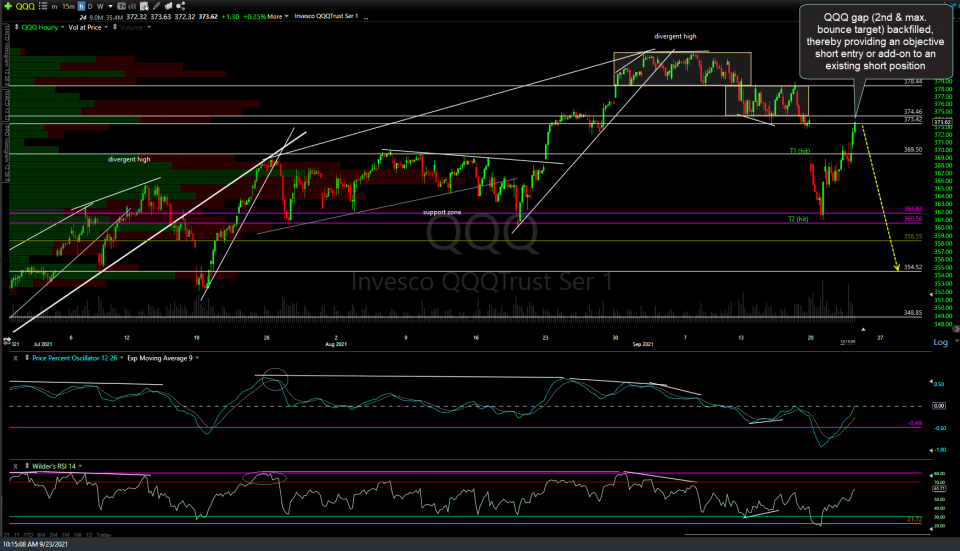Screen dimensions: 960x551
Task: Click the QQQ ticker symbol field
Action: 25,6
